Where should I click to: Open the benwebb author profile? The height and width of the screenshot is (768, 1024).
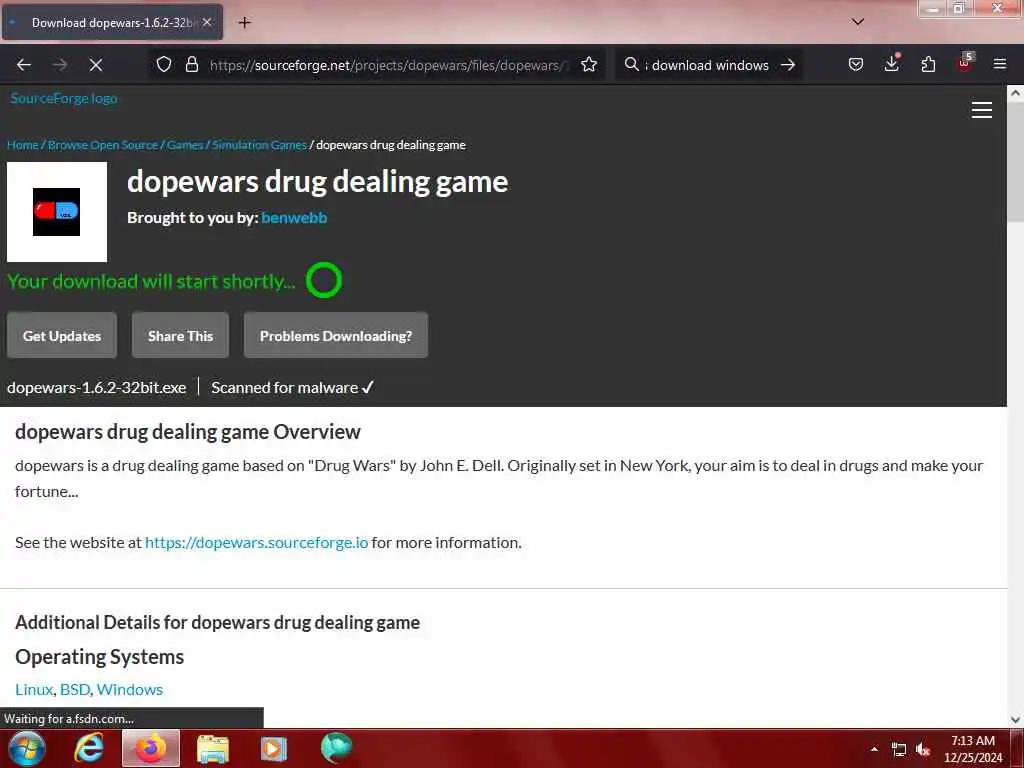294,217
